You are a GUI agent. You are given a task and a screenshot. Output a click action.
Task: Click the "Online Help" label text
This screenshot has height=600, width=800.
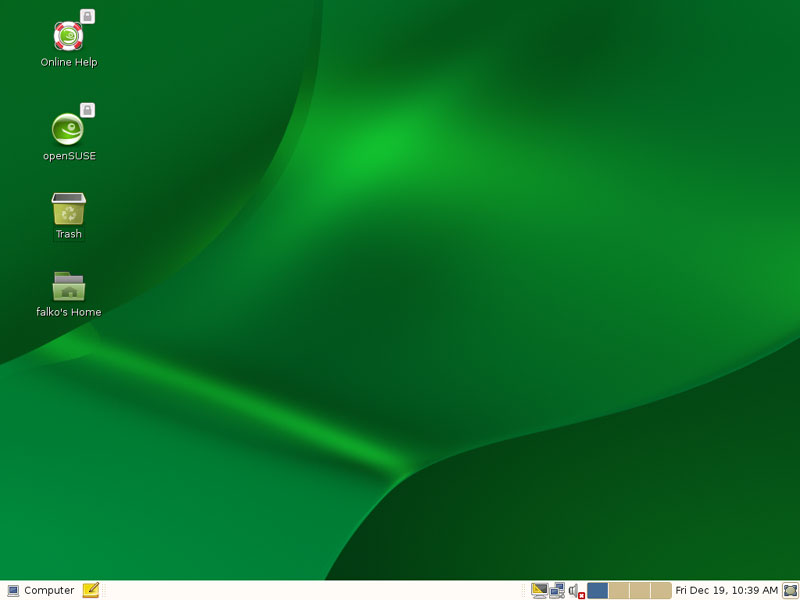click(69, 62)
